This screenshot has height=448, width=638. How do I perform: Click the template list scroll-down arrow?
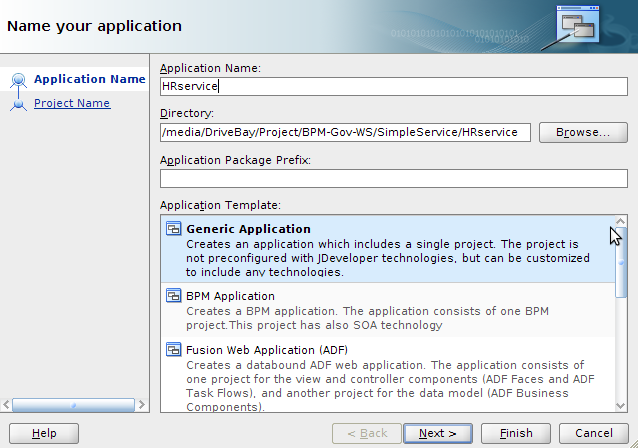(621, 405)
